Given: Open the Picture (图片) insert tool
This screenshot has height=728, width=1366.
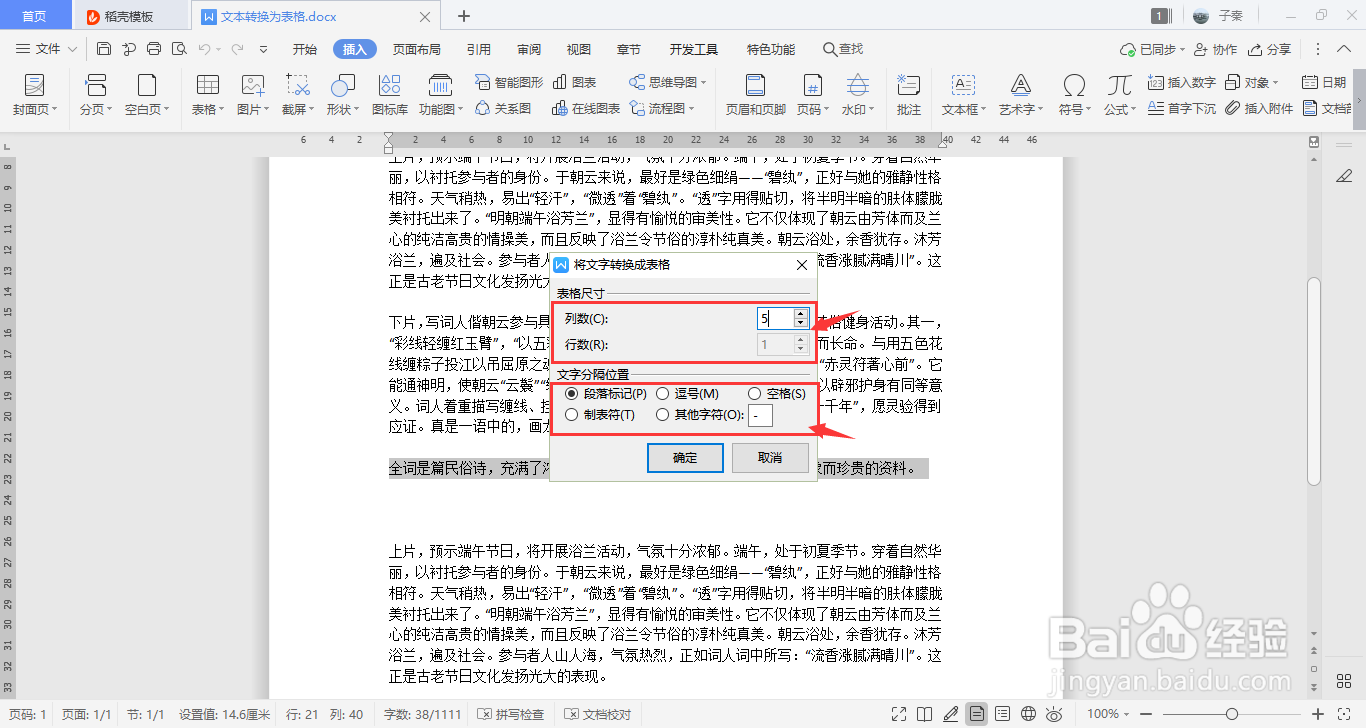Looking at the screenshot, I should coord(253,95).
